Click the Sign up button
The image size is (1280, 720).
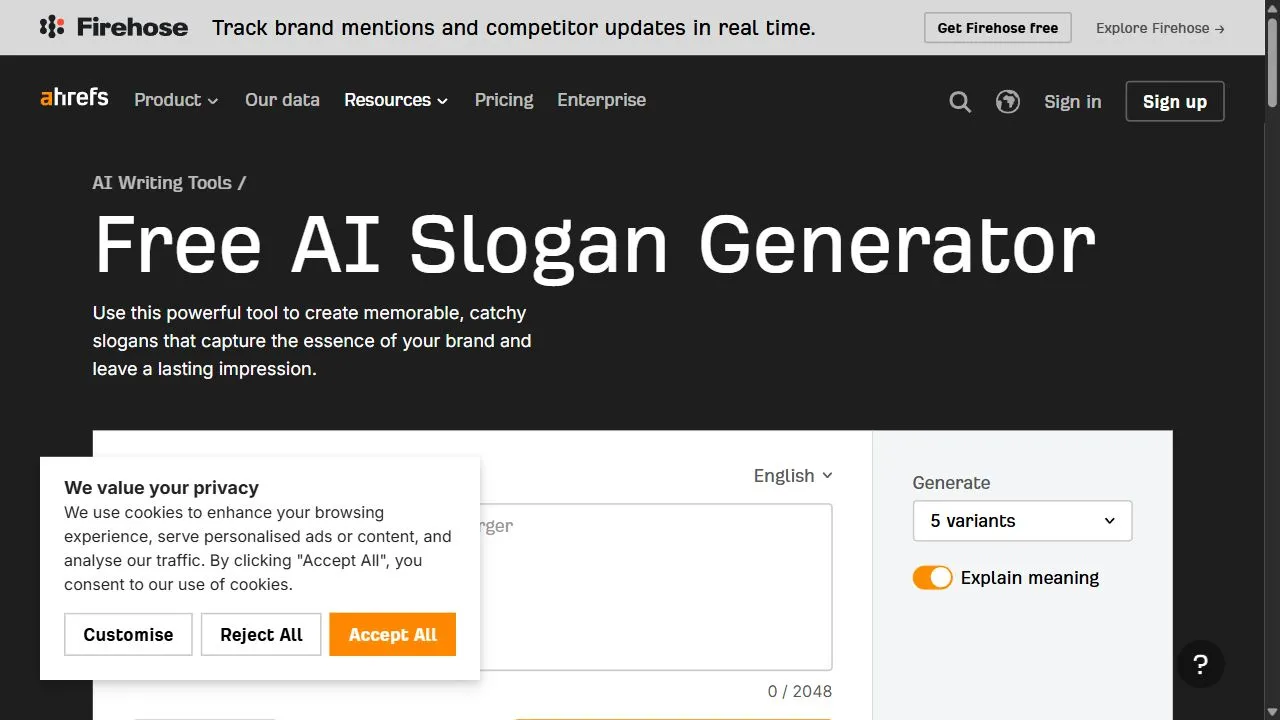click(1175, 102)
